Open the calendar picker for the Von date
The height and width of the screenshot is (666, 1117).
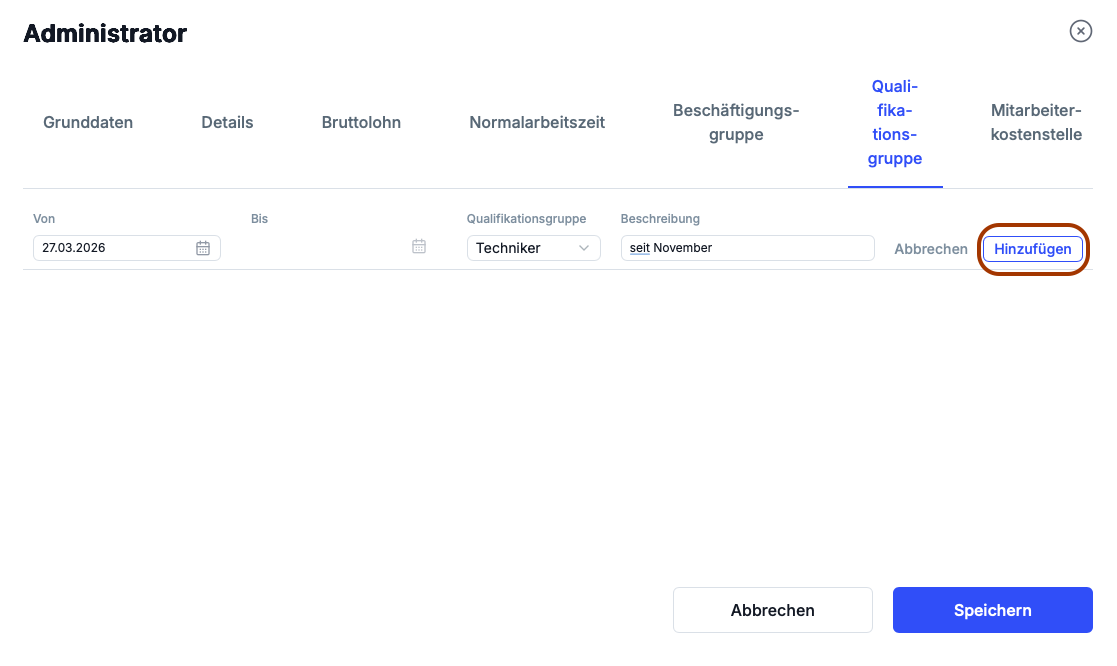(x=203, y=248)
